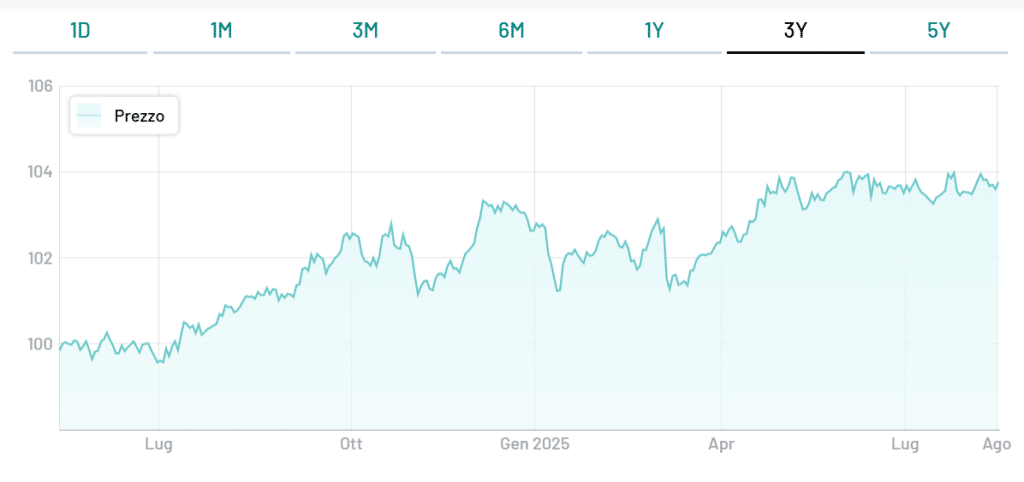This screenshot has width=1024, height=482.
Task: Click the Apr x-axis marker
Action: (721, 443)
